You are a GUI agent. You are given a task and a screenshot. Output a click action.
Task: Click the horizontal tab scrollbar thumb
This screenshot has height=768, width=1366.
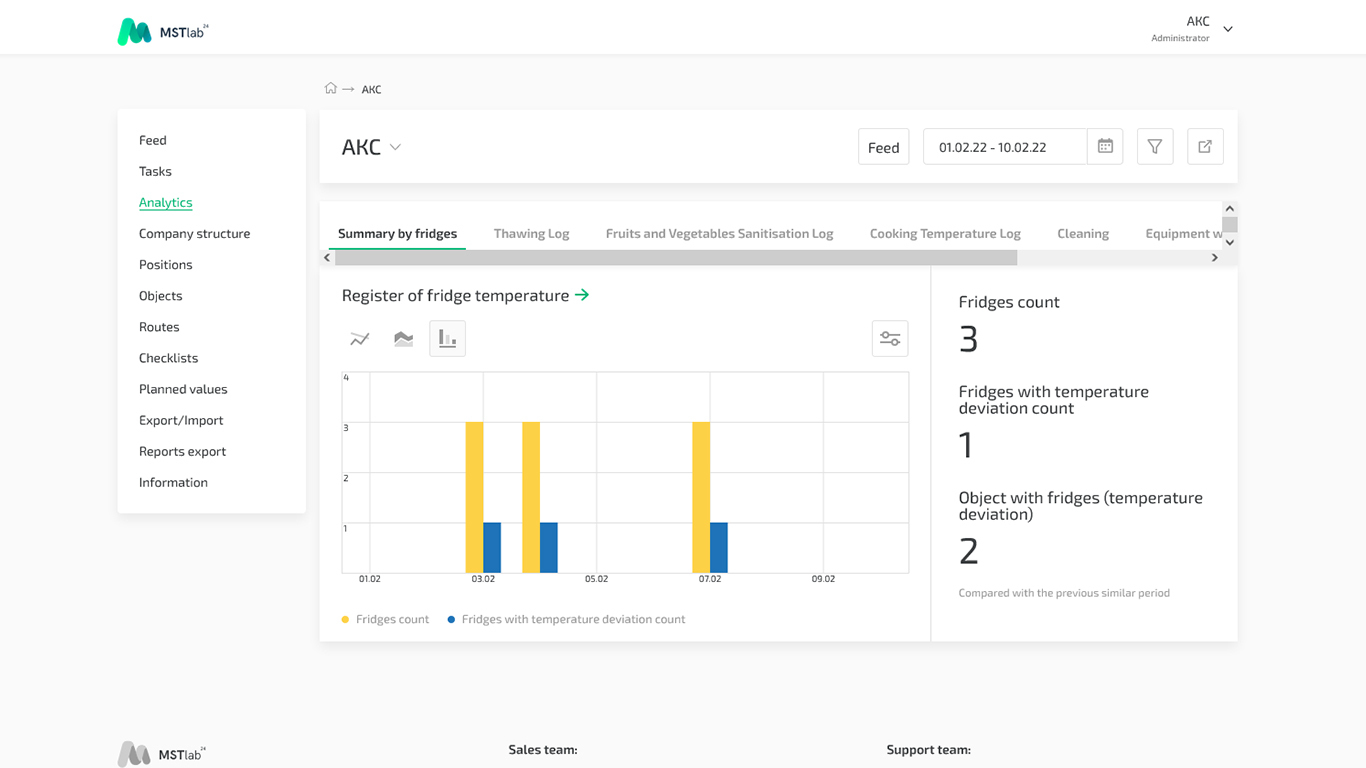point(676,258)
